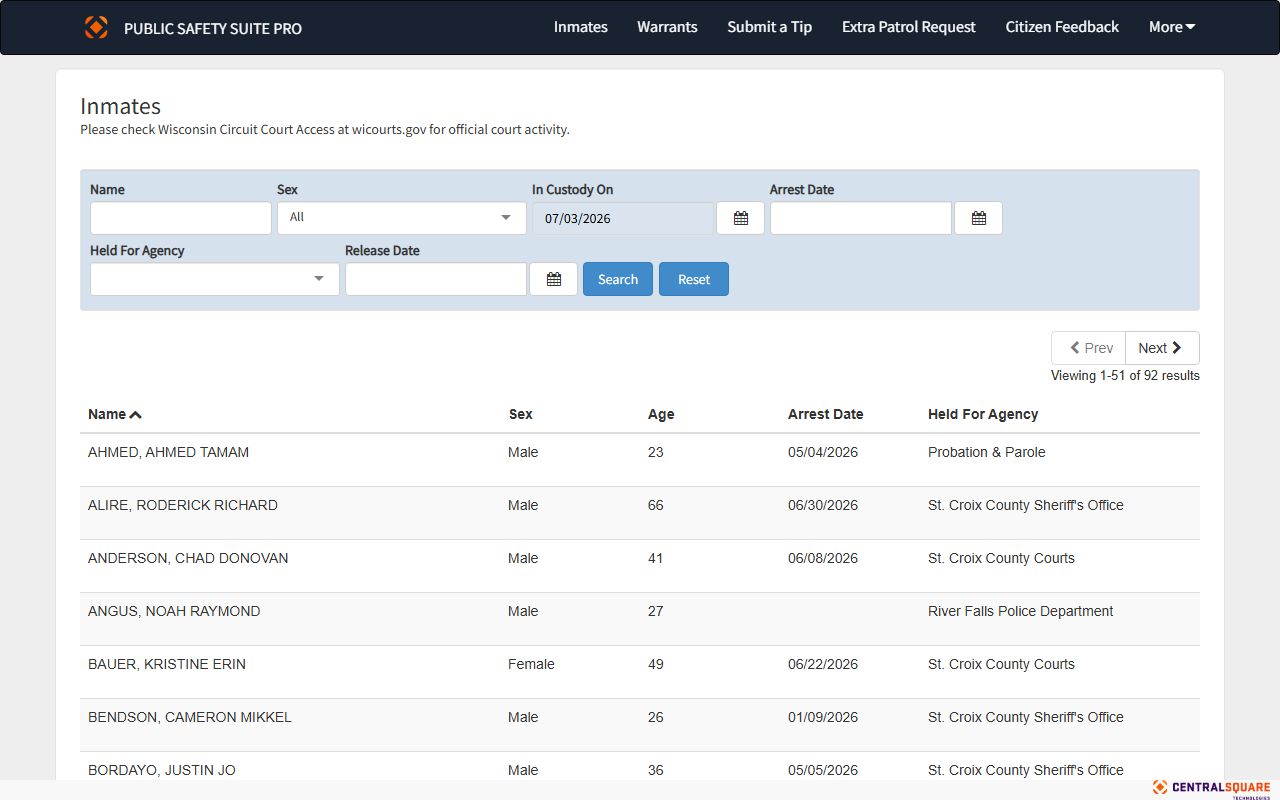Click the Female value in Bauer's row

531,664
